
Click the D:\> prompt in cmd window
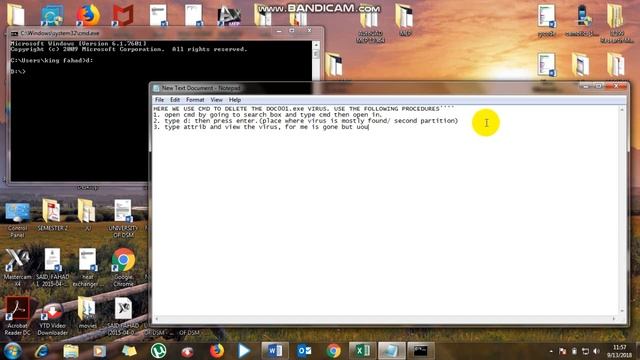[x=18, y=71]
